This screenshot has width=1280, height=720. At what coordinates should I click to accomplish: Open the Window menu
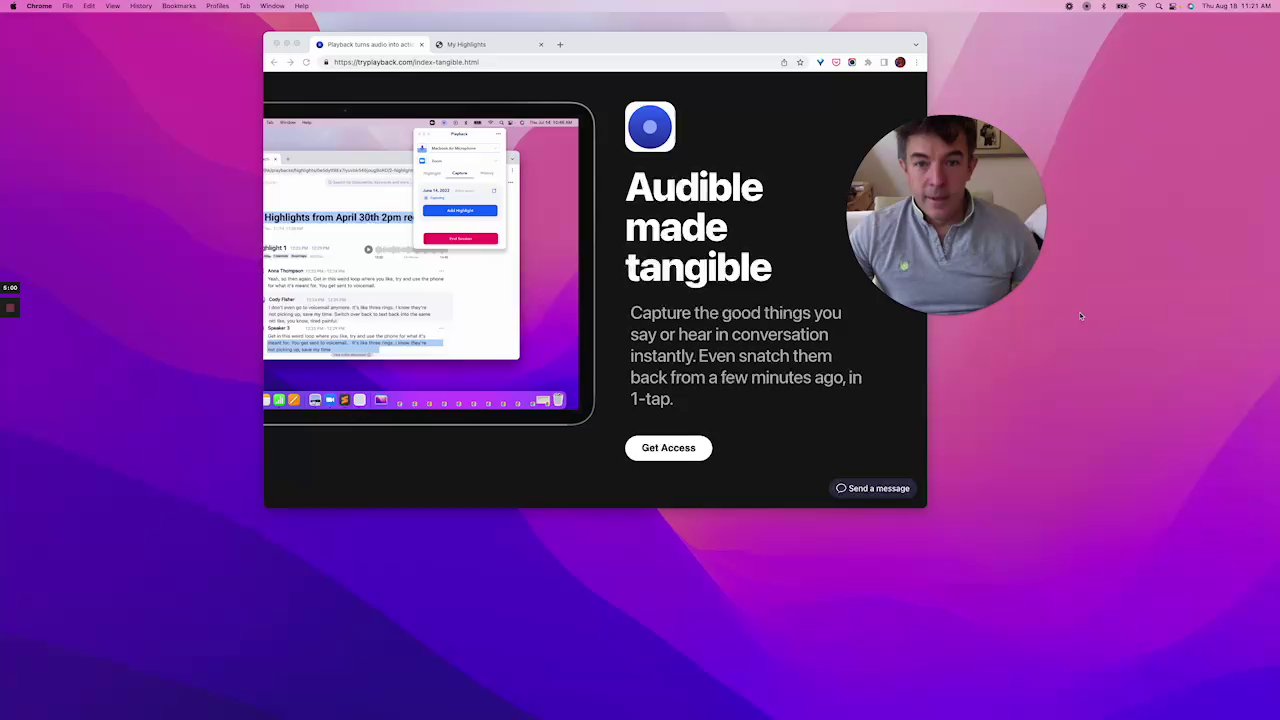pyautogui.click(x=272, y=6)
